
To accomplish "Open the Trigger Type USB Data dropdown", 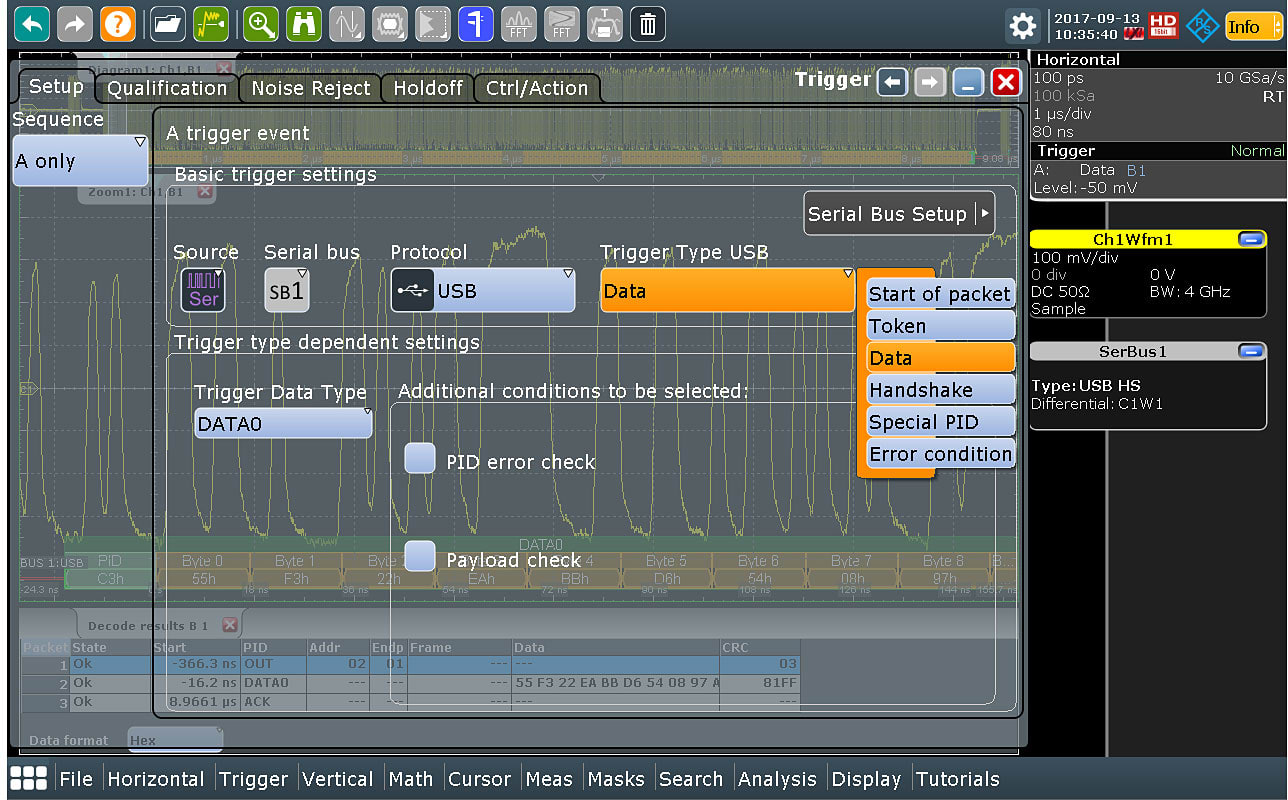I will coord(727,290).
